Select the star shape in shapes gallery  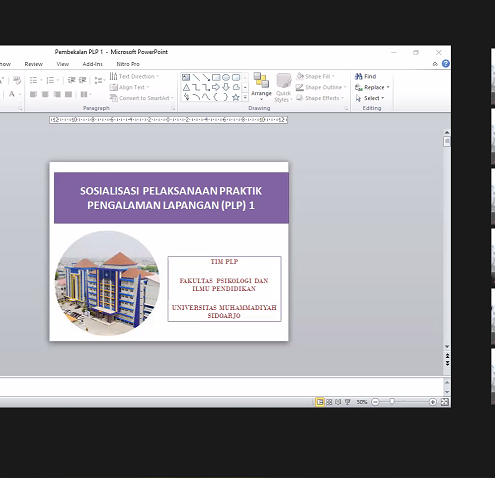click(x=236, y=97)
